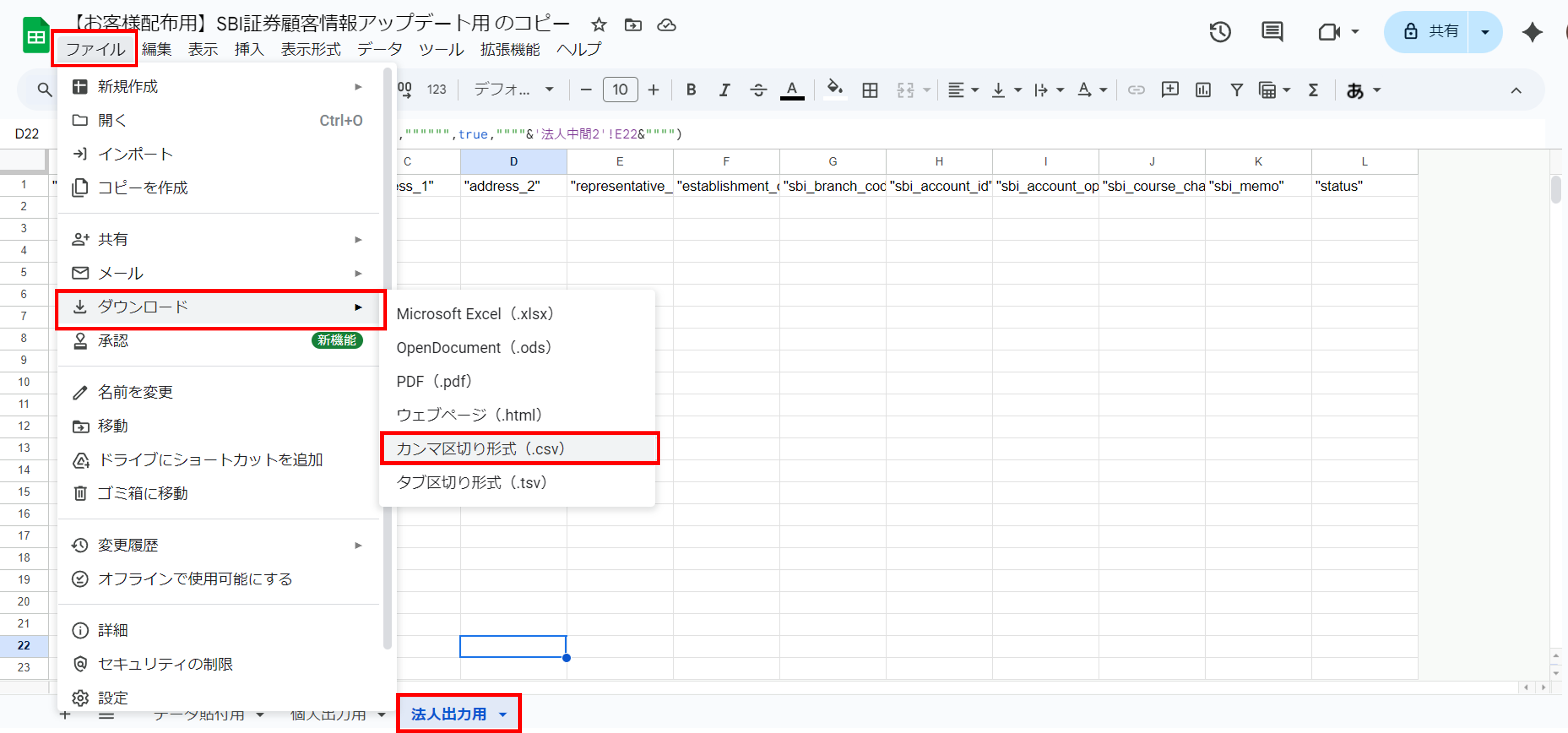
Task: Increase font size with plus button
Action: click(x=653, y=90)
